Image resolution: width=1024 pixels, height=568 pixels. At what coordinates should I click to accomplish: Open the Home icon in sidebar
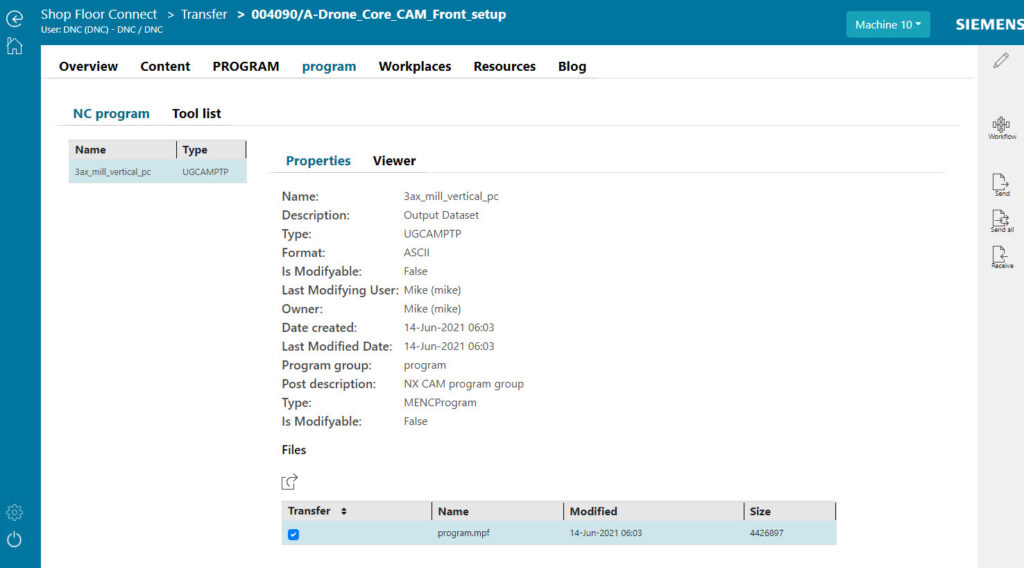pos(14,46)
